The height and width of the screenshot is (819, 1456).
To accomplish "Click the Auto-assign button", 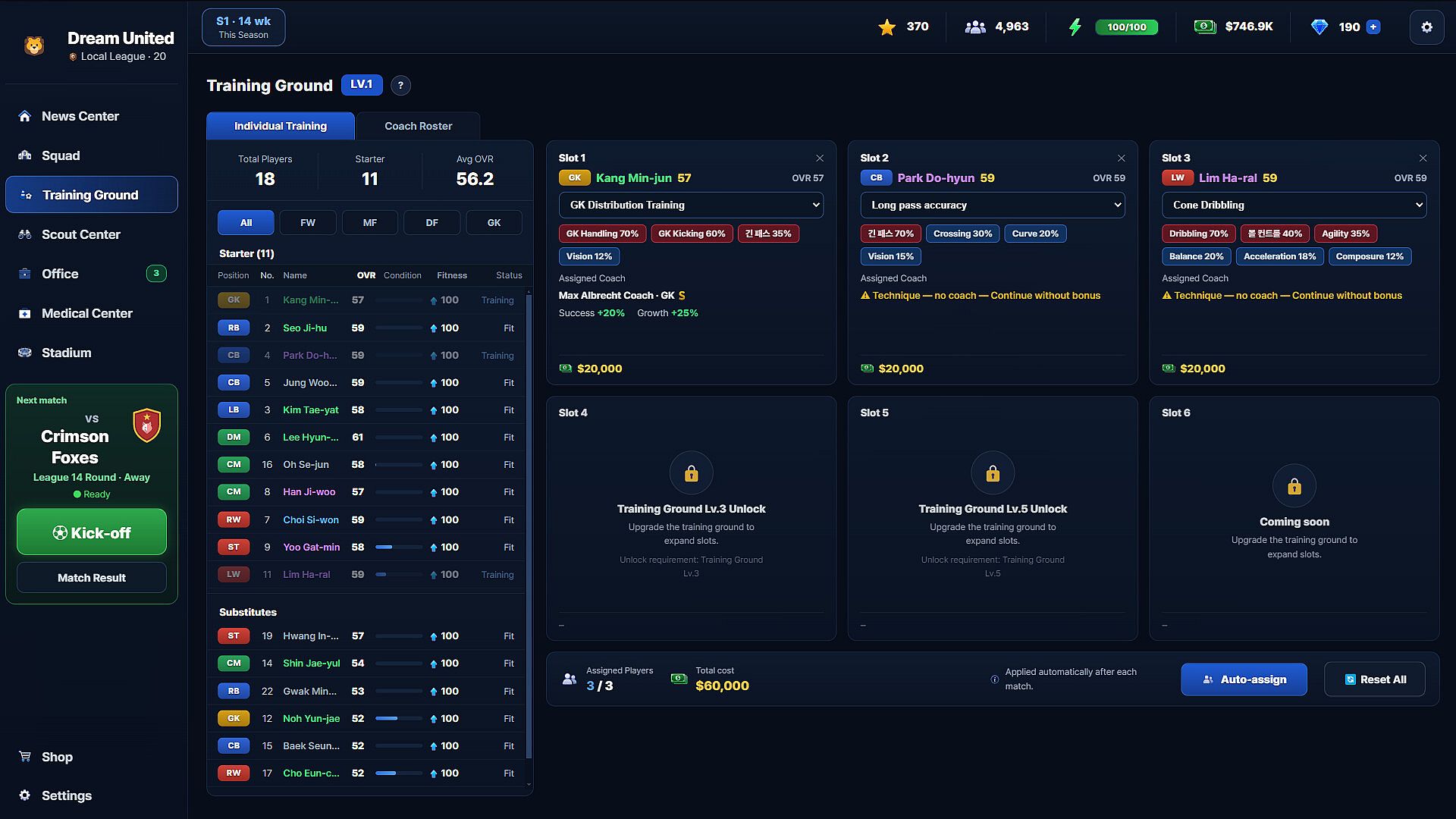I will click(x=1244, y=679).
